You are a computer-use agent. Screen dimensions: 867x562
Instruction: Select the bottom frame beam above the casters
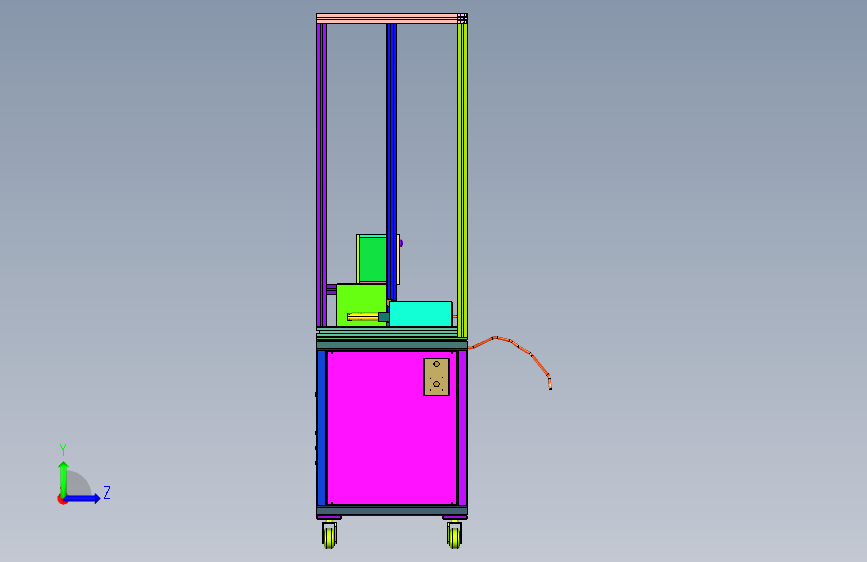tap(391, 511)
